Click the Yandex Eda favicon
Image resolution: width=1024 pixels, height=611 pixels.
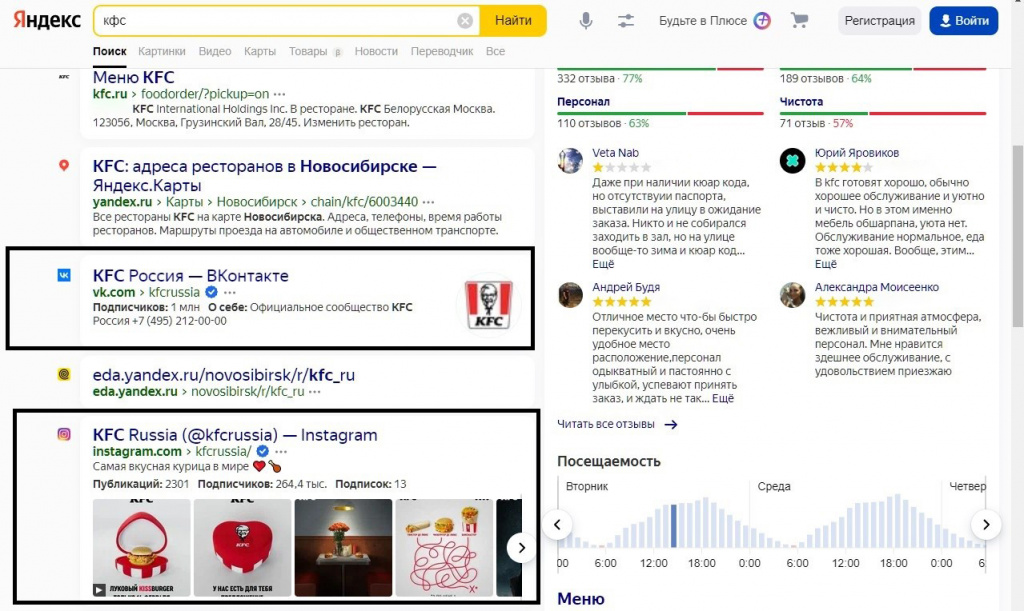64,374
